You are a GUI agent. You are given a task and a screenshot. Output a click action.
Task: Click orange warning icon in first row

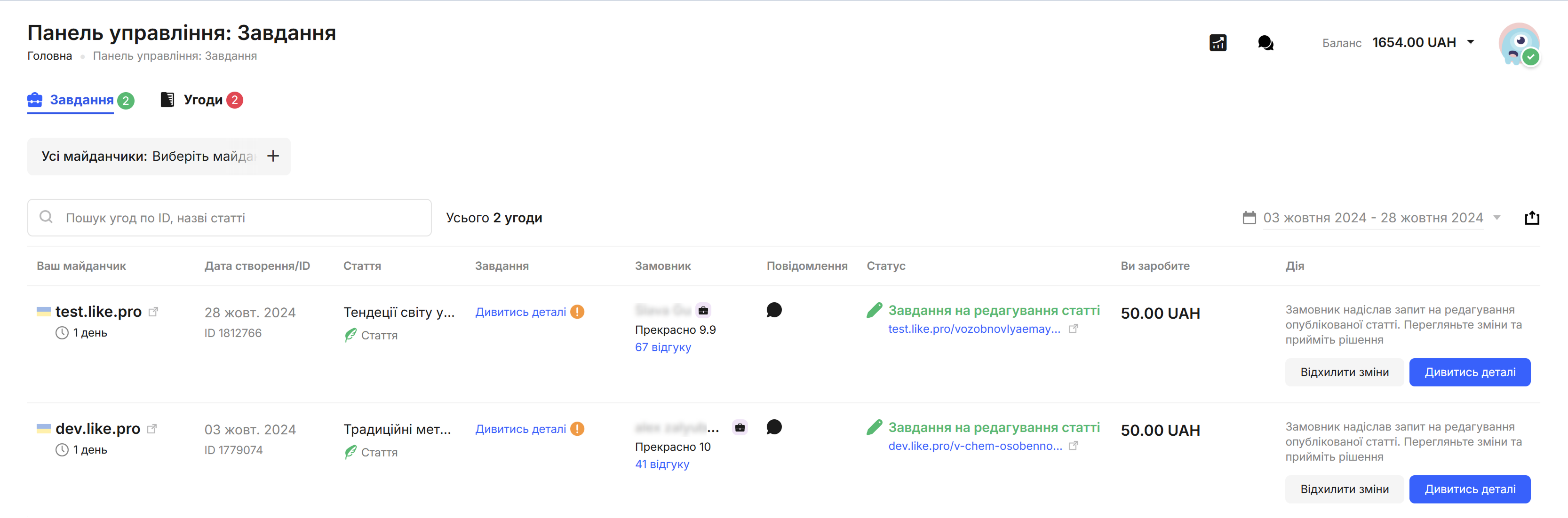(577, 312)
